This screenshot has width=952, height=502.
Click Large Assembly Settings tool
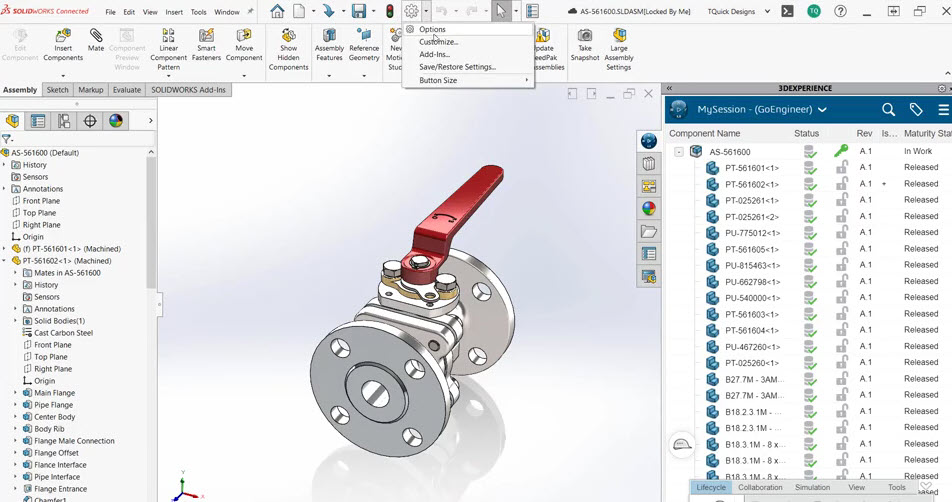click(x=619, y=49)
